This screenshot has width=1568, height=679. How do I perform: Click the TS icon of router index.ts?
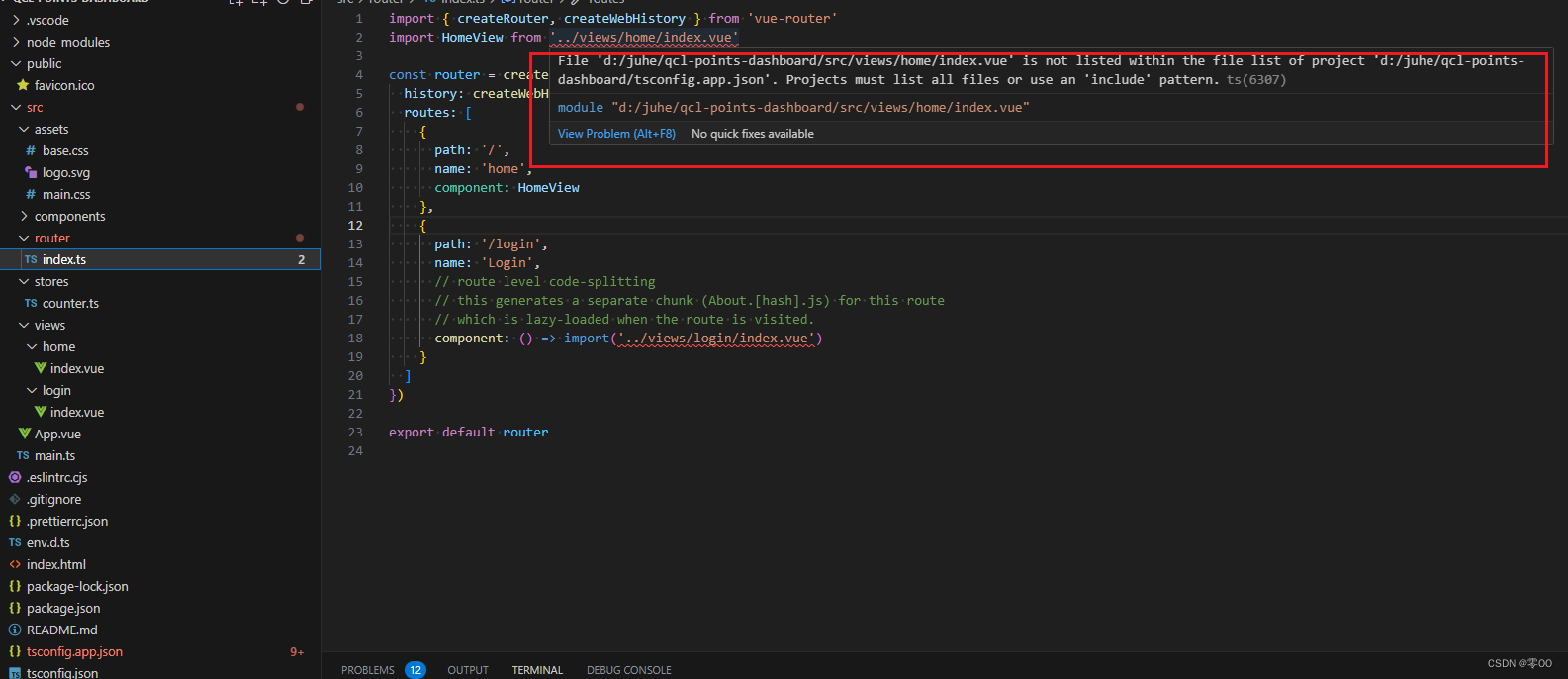[x=31, y=259]
